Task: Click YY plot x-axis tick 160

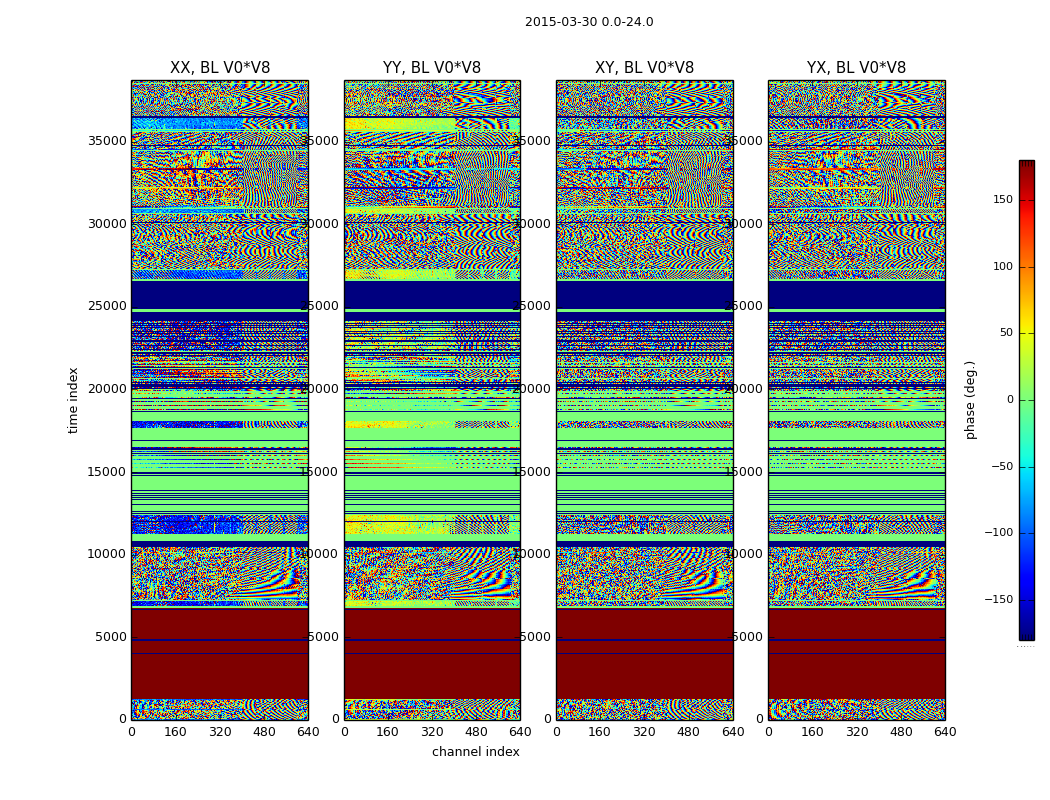Action: coord(388,732)
